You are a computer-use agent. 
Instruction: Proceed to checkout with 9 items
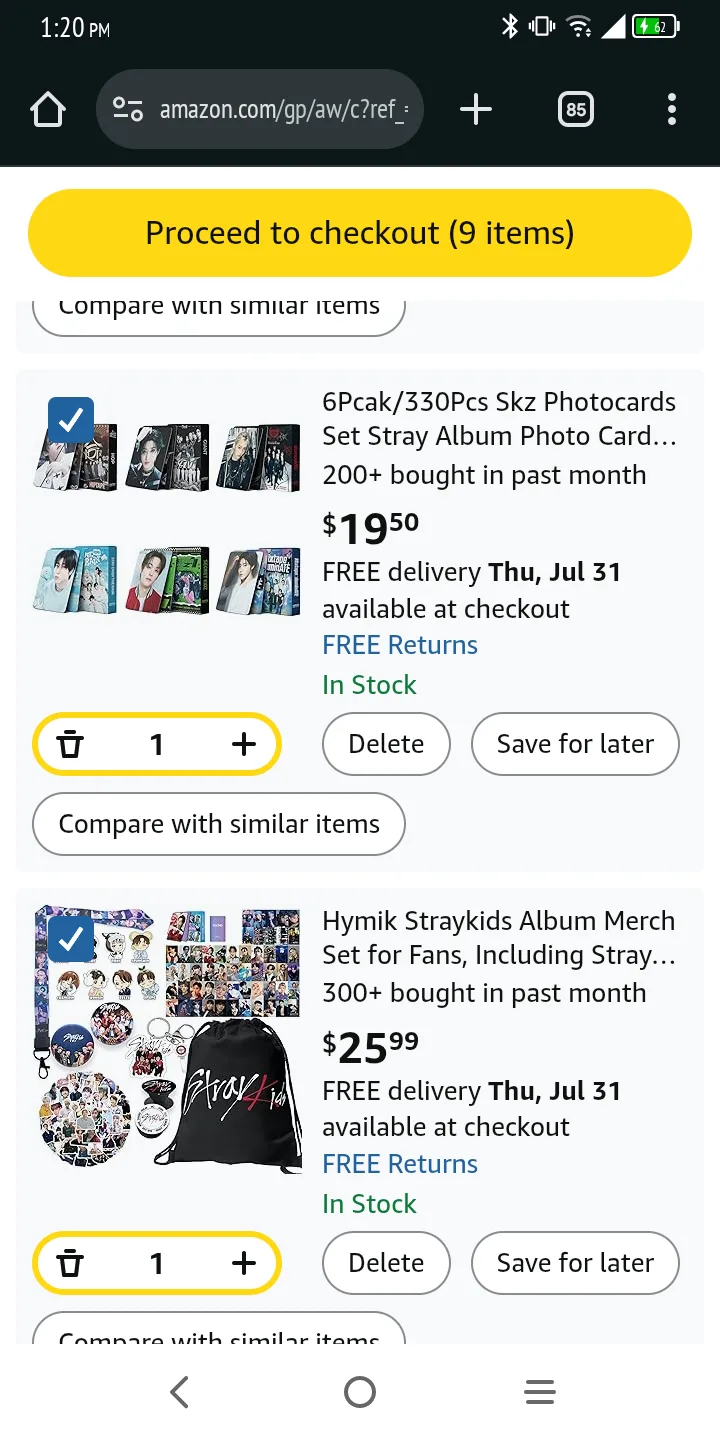(x=360, y=233)
